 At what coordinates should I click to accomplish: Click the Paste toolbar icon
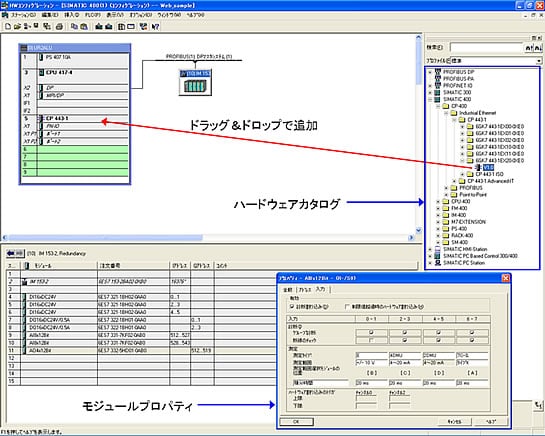83,26
